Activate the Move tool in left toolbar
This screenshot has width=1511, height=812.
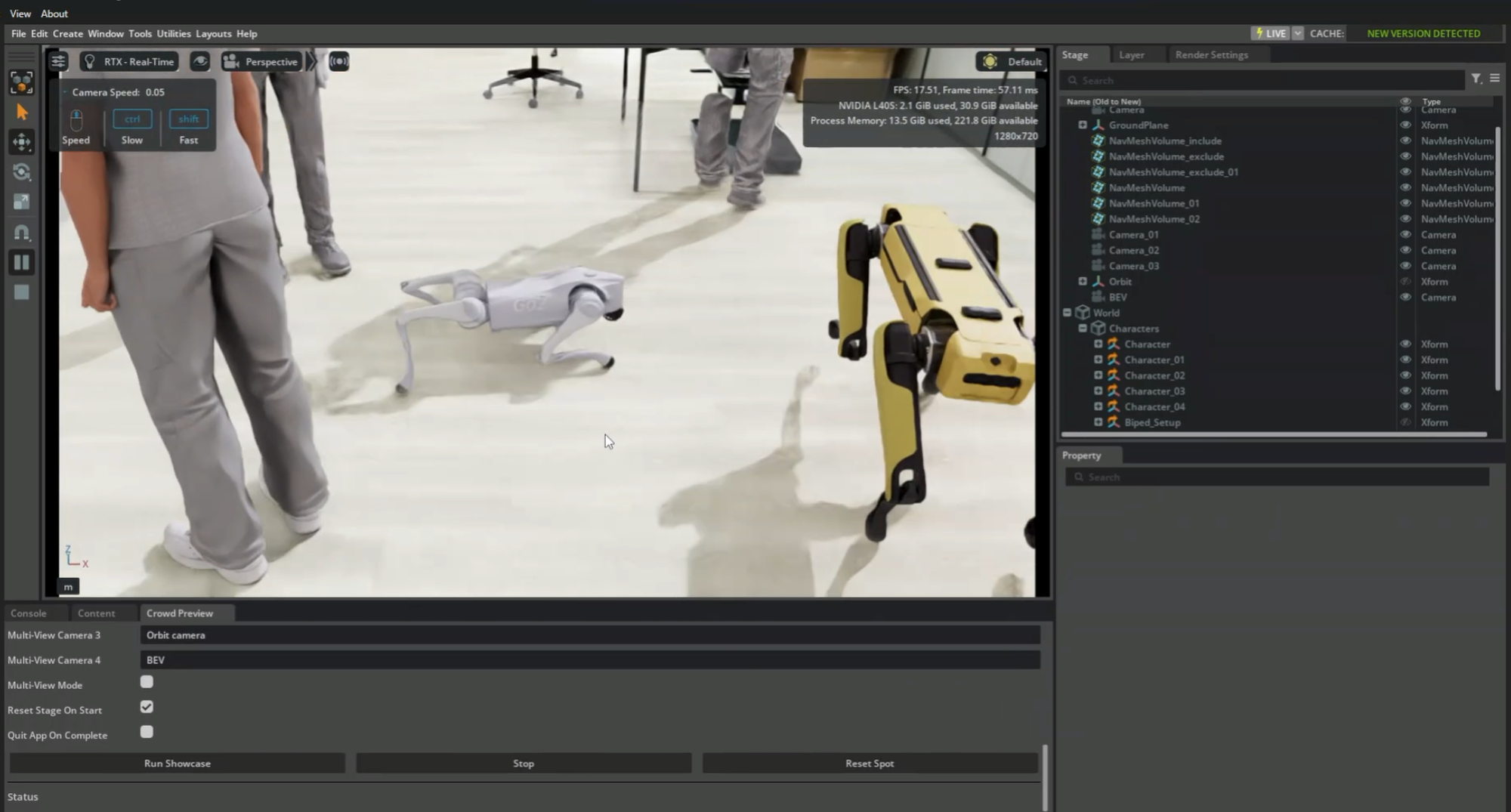(x=21, y=142)
